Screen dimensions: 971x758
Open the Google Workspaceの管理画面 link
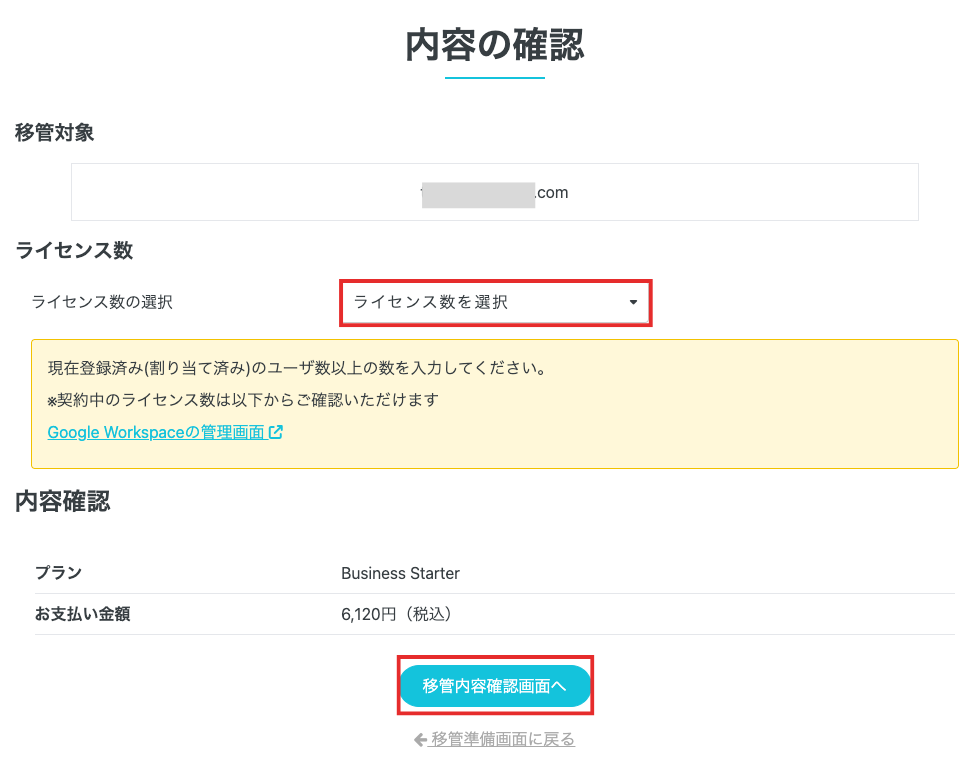[x=165, y=432]
